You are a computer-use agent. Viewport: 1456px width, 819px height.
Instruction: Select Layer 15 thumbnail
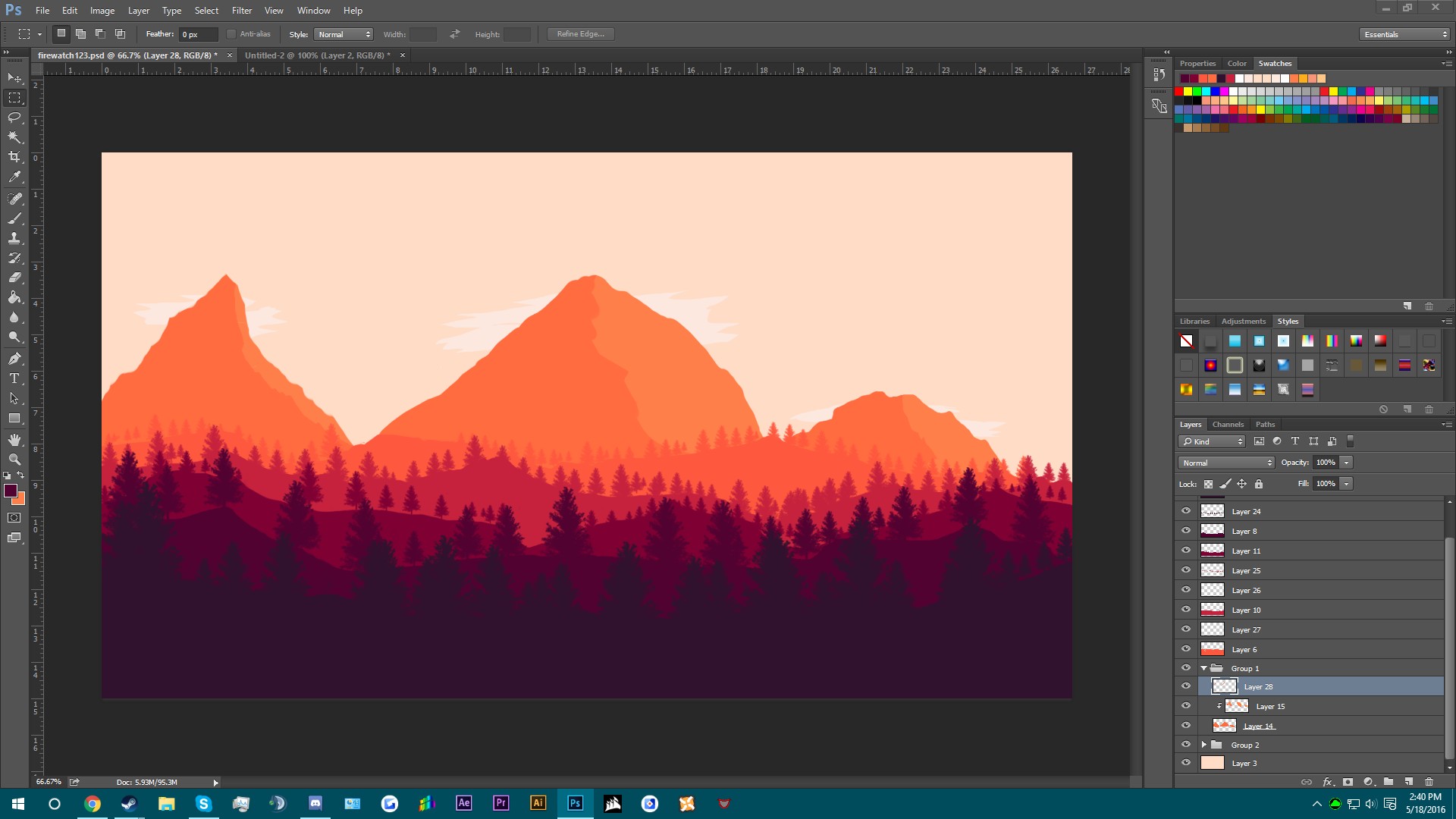click(x=1237, y=706)
